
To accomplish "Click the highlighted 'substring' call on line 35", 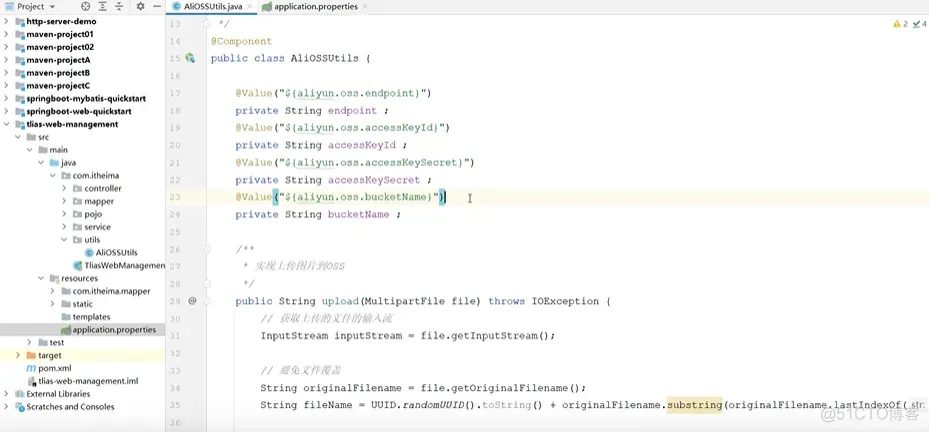I will tap(694, 405).
